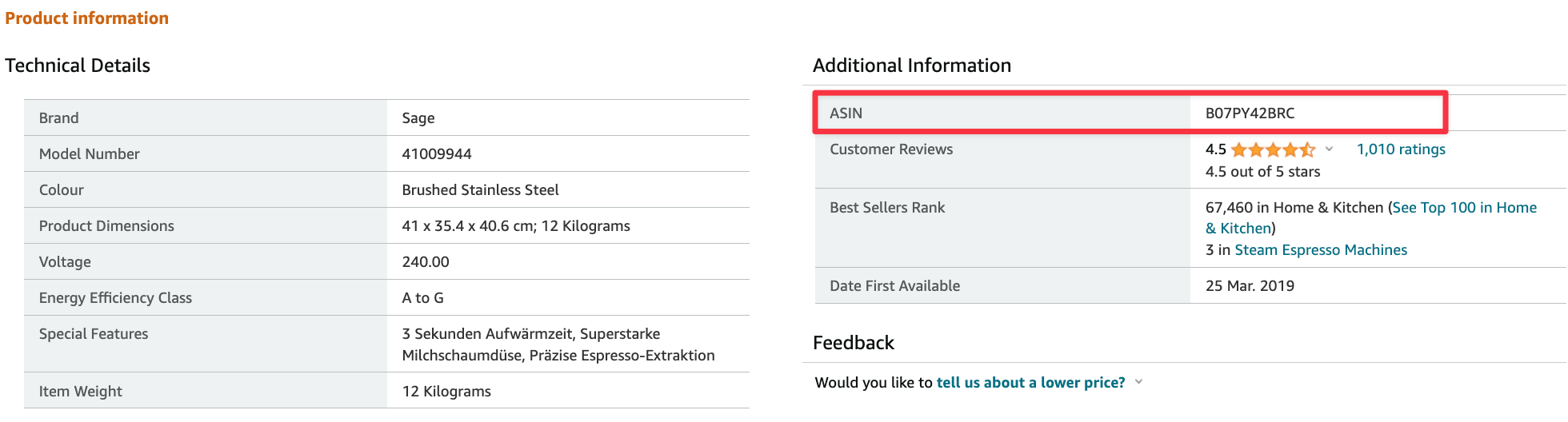Click the Product information heading
This screenshot has height=422, width=1568.
pos(86,18)
